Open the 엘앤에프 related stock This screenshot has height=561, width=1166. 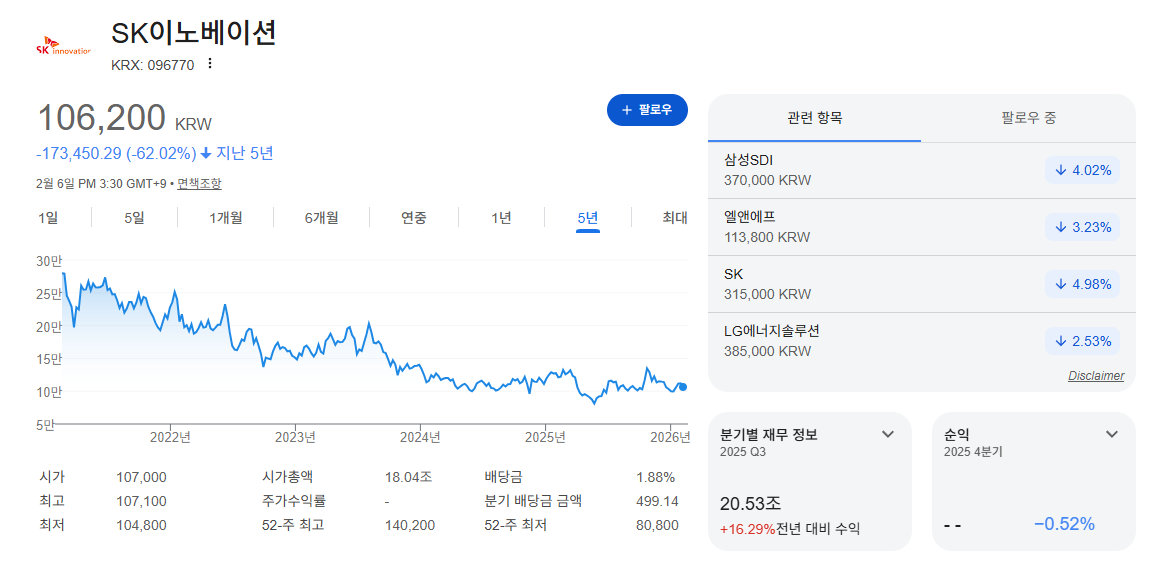click(922, 227)
